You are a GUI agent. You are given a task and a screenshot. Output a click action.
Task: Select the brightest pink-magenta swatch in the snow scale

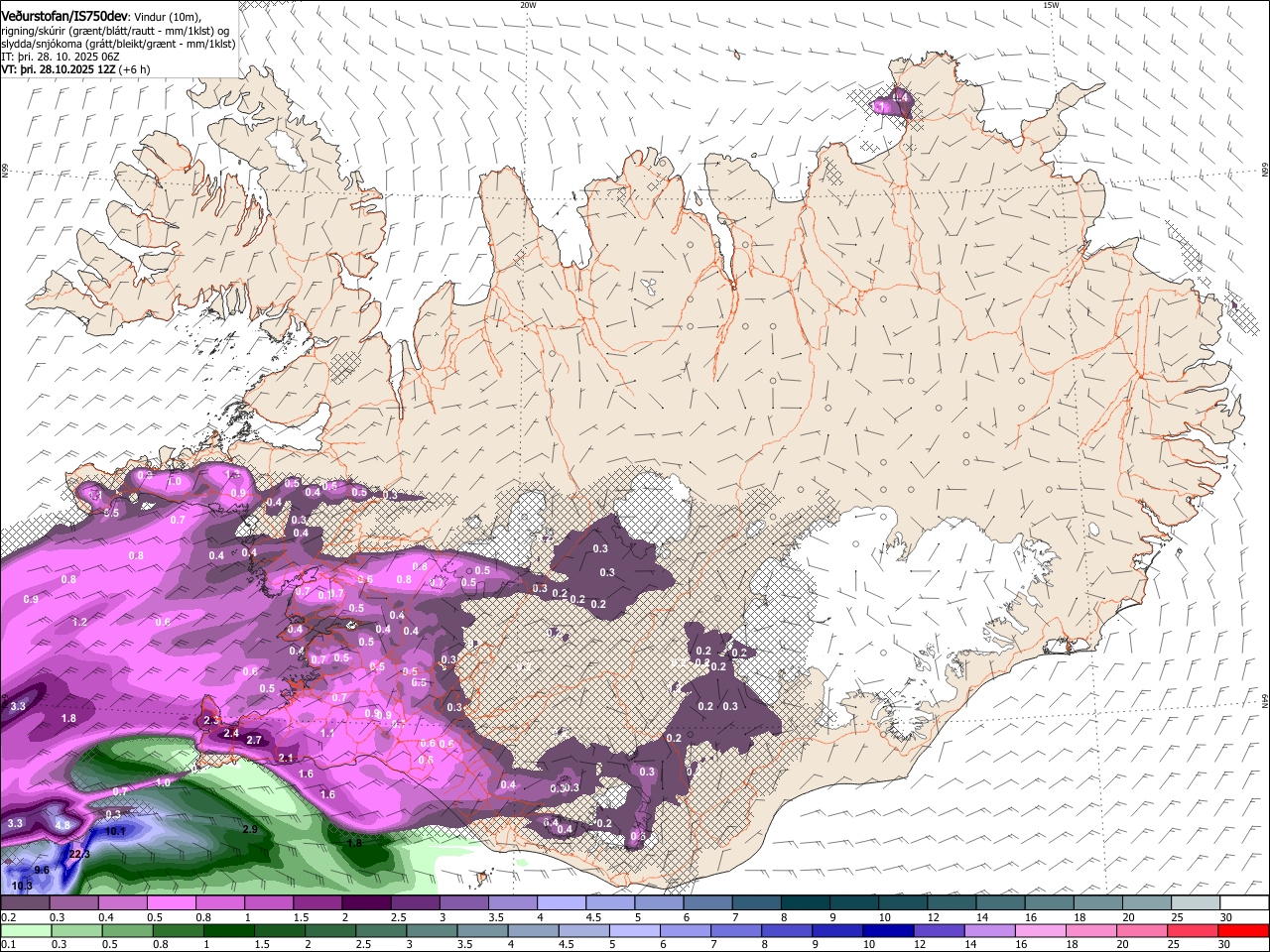pos(171,901)
